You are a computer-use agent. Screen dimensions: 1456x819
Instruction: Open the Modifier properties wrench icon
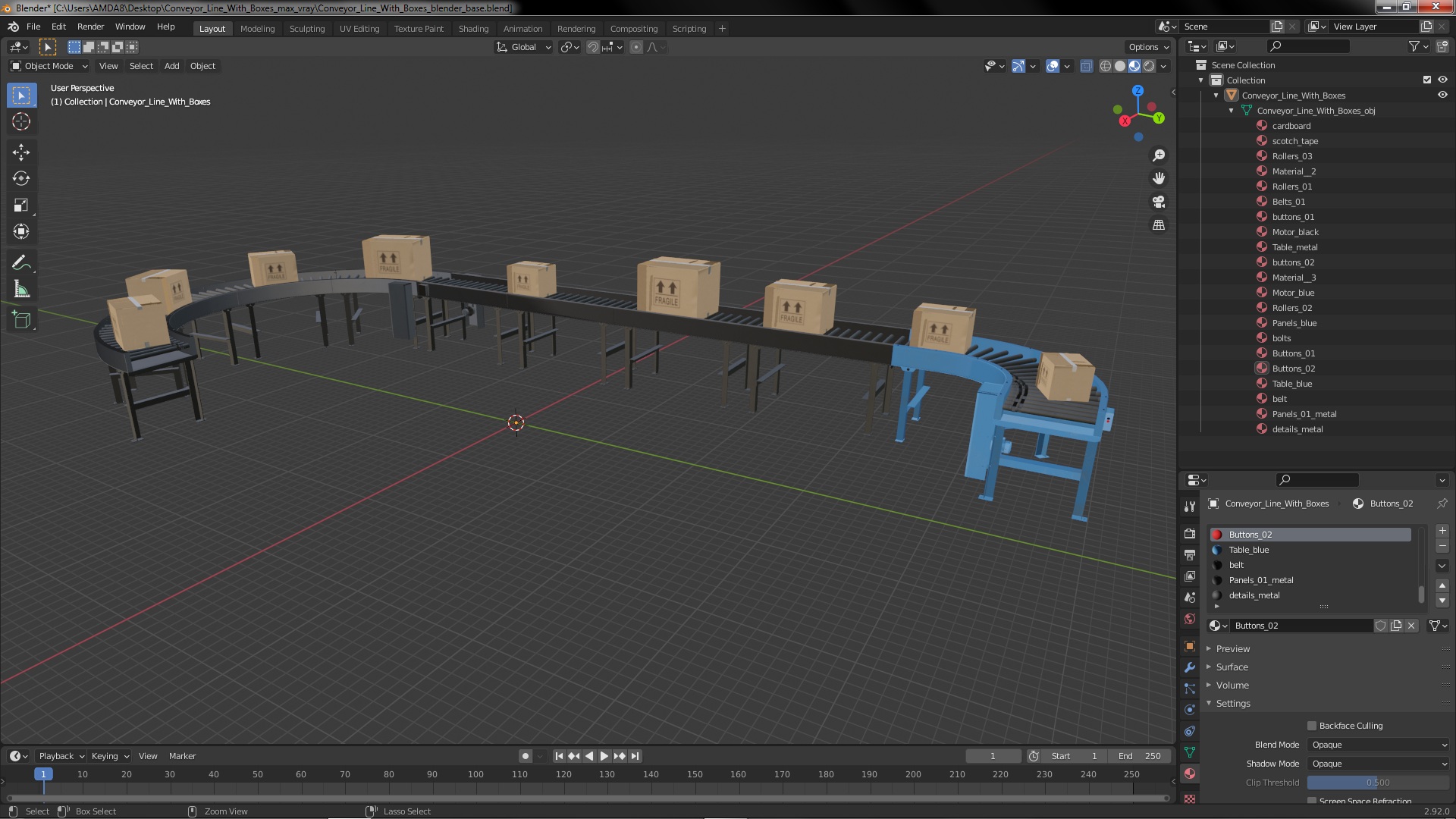tap(1190, 667)
